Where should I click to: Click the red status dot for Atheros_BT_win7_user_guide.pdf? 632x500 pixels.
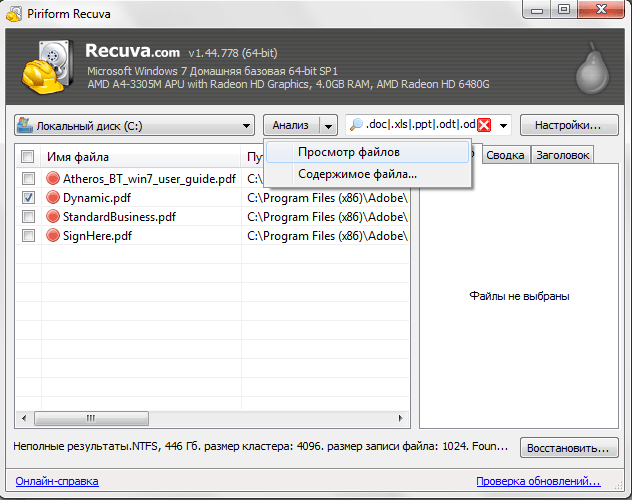[53, 178]
